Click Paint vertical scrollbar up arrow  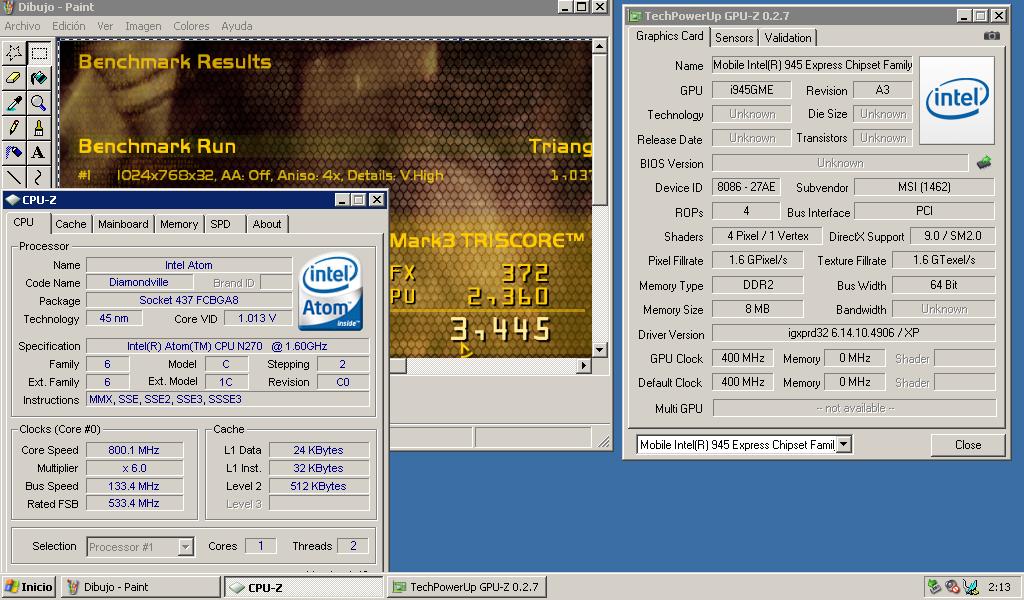tap(599, 46)
